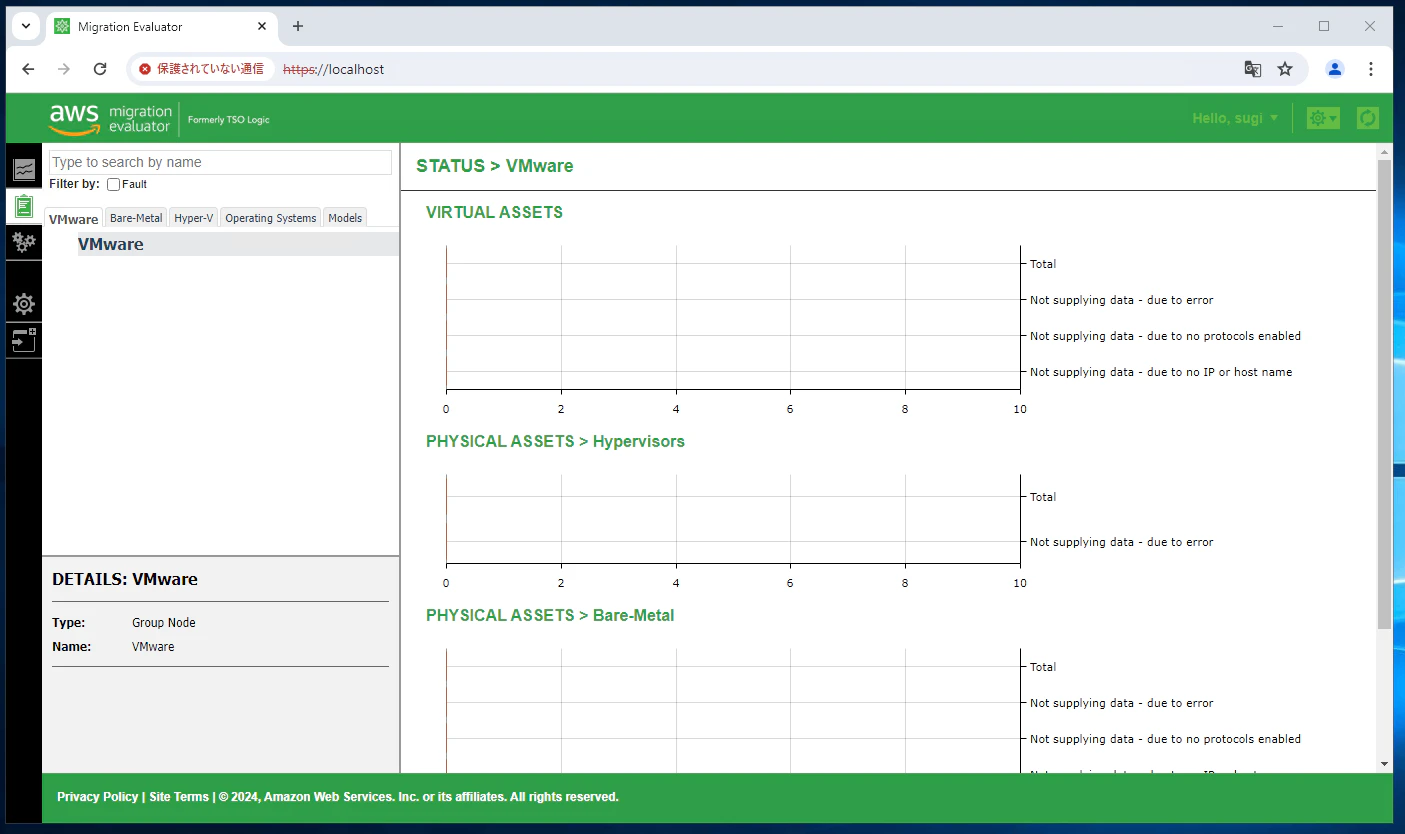The height and width of the screenshot is (834, 1405).
Task: Open the tab search dropdown
Action: point(26,26)
